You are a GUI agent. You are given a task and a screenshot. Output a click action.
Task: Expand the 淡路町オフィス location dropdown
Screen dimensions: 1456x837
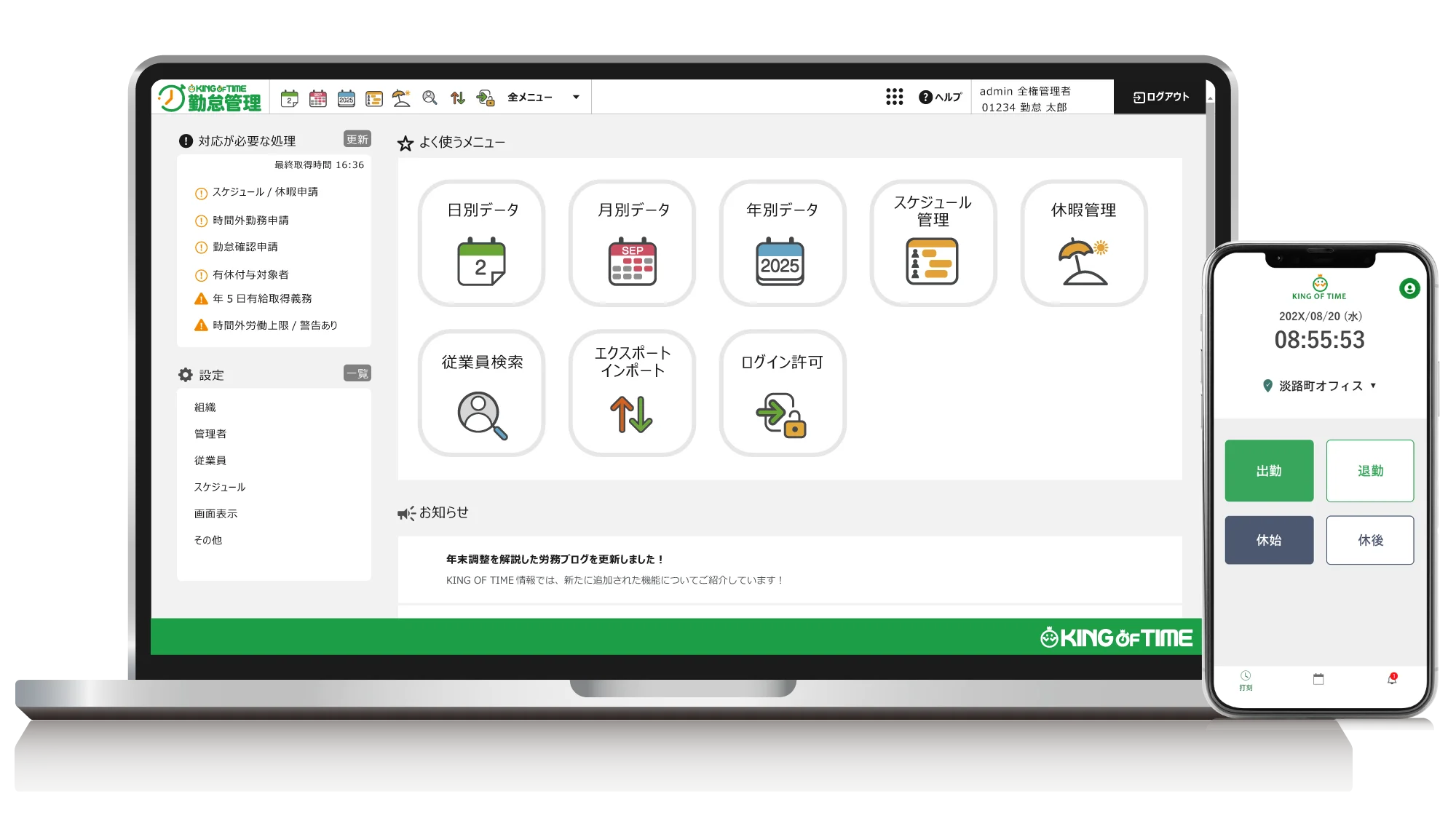pos(1320,386)
